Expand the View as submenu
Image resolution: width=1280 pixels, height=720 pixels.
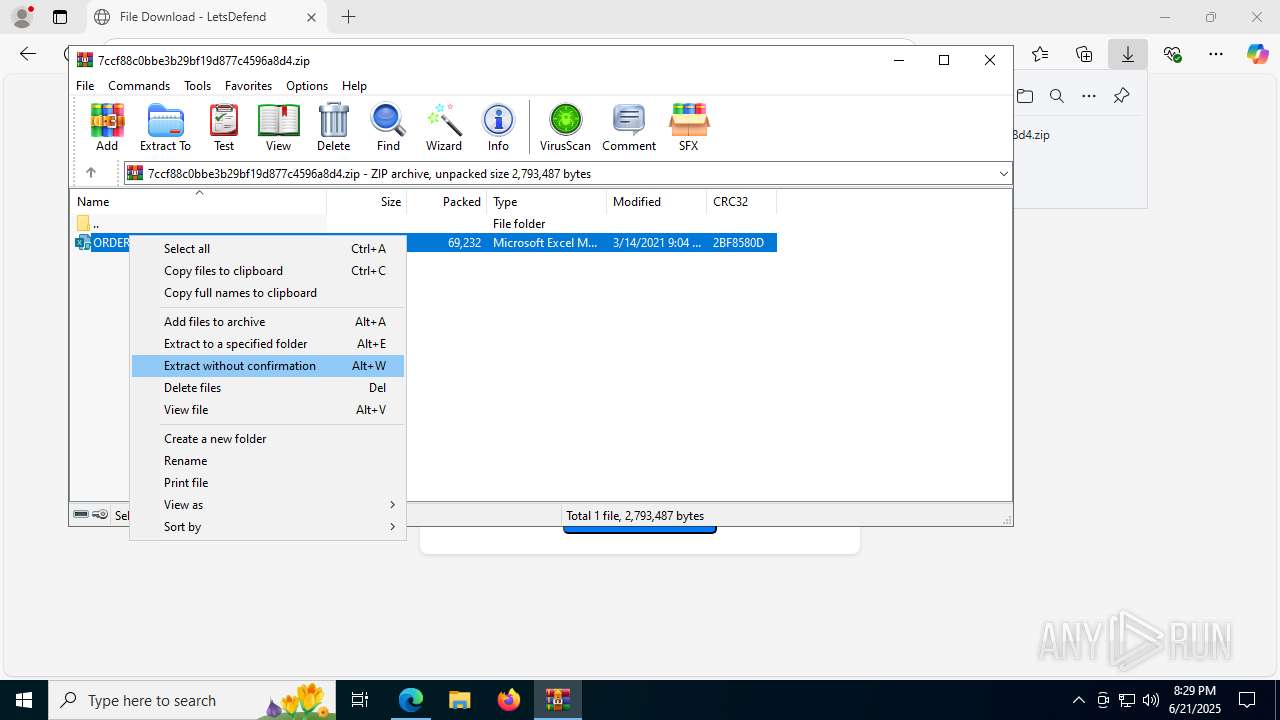(268, 505)
